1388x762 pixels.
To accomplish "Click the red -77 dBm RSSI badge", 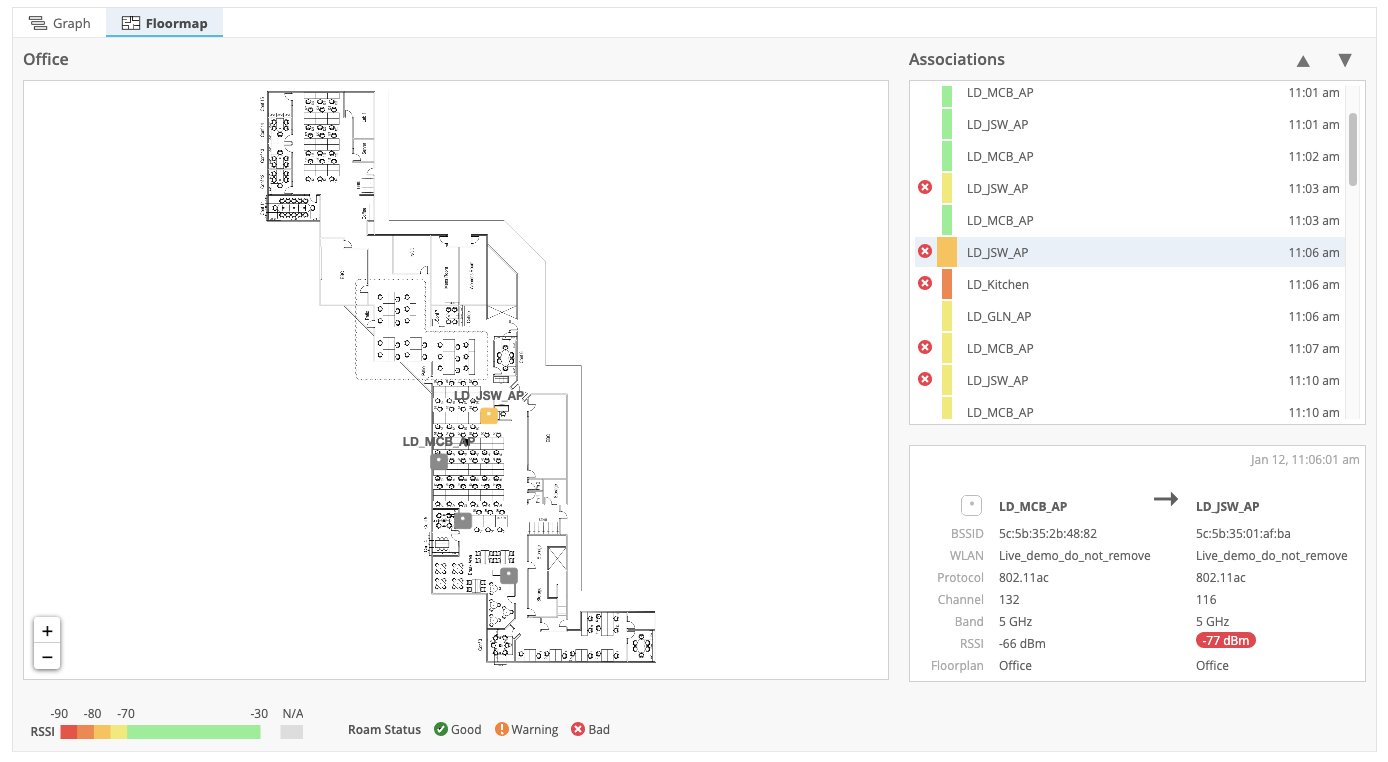I will click(1226, 640).
